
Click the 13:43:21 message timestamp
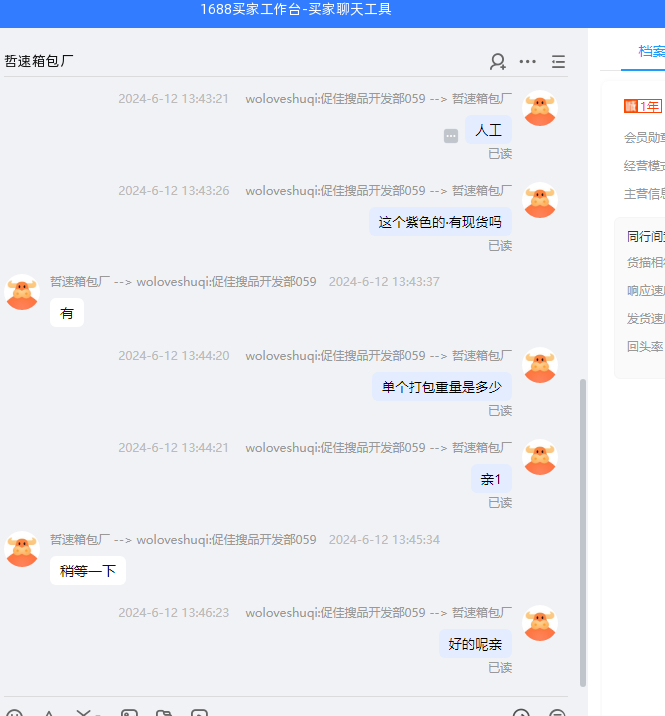(x=174, y=99)
